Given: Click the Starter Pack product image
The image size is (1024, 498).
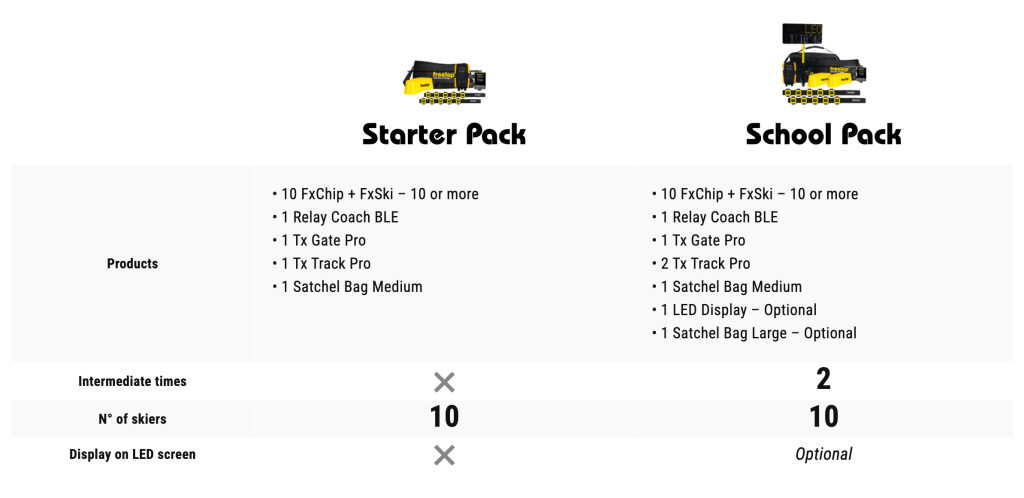Looking at the screenshot, I should tap(445, 83).
